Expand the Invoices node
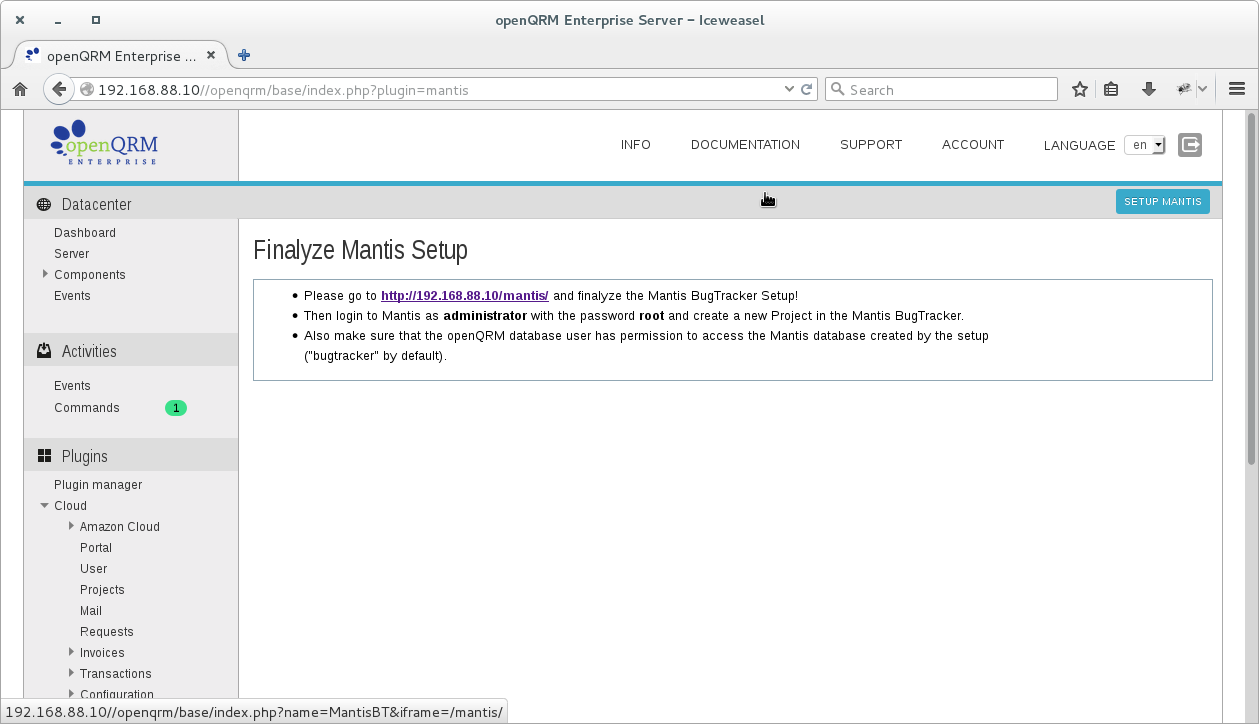Screen dimensions: 1259x724 tap(71, 652)
